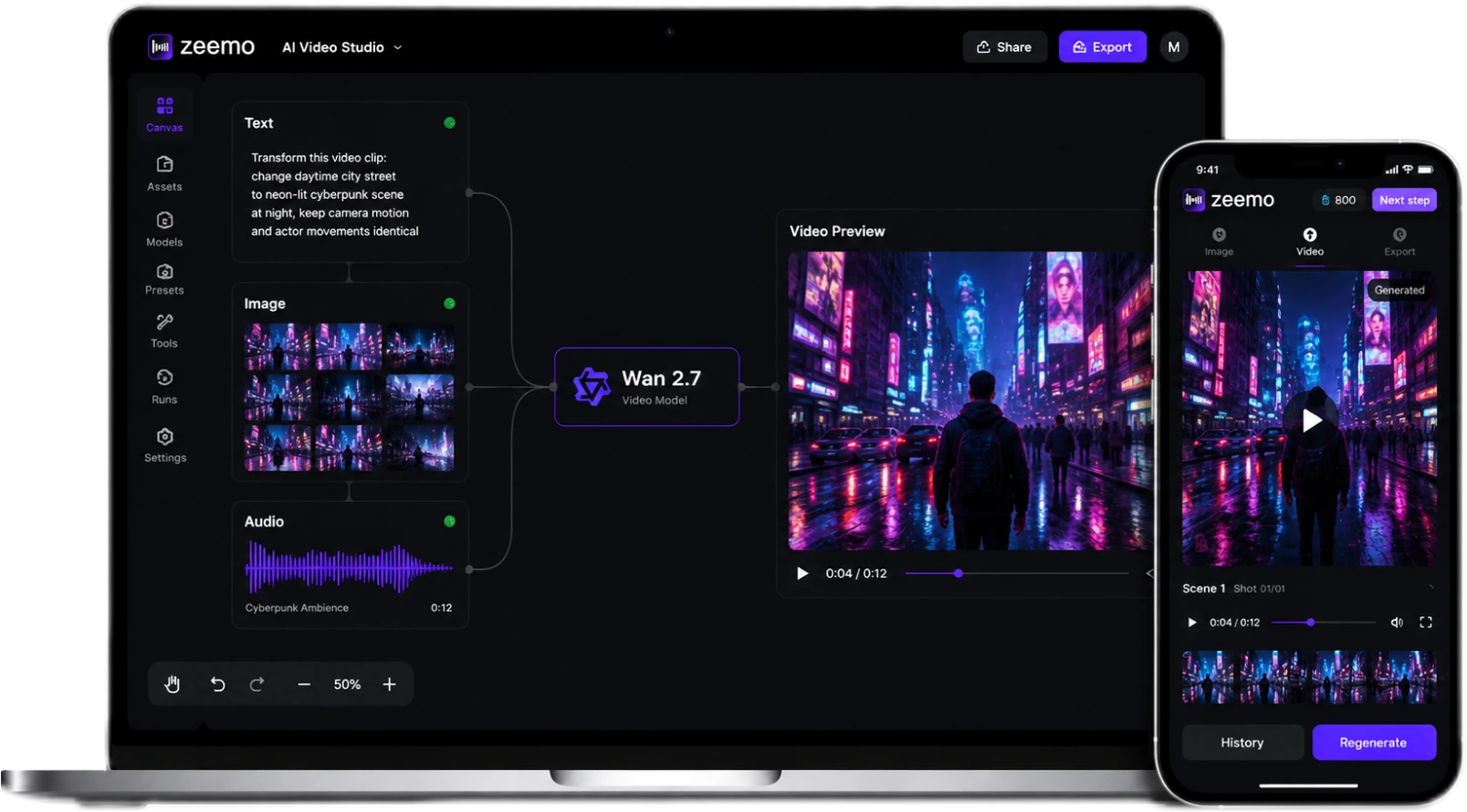Click the zeemo logo in the laptop header
Screen dimensions: 1467x812
(x=202, y=47)
